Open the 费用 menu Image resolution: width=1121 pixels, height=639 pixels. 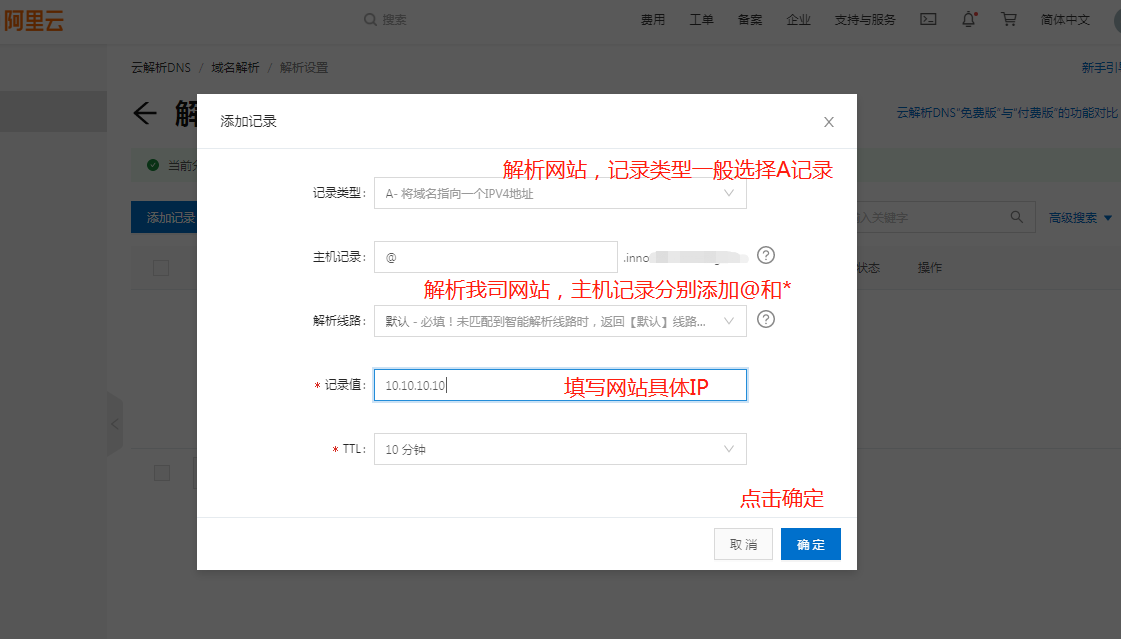pos(653,20)
